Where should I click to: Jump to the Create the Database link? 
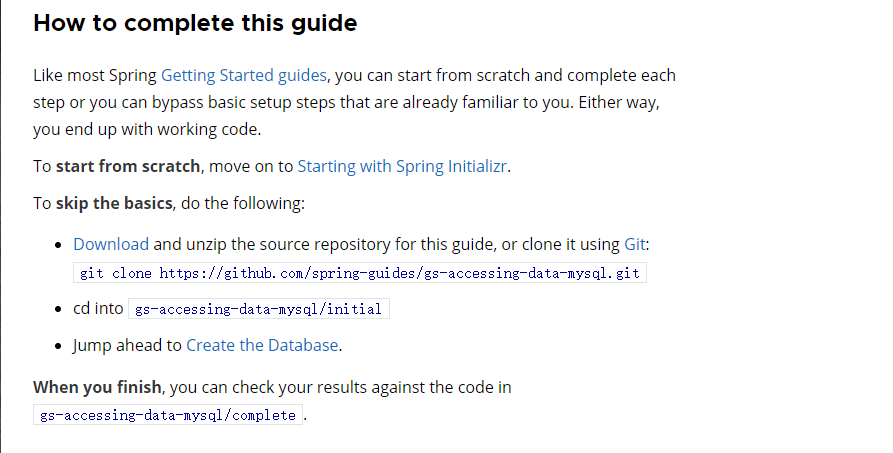pos(262,345)
